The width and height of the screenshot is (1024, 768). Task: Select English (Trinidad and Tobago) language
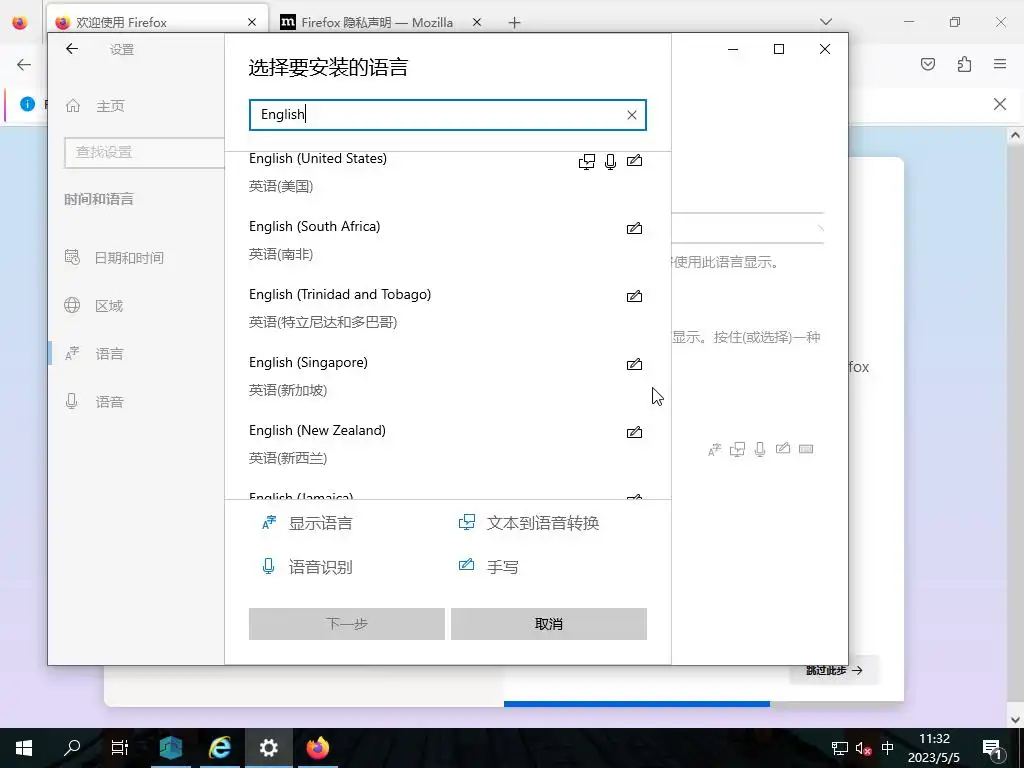coord(447,308)
